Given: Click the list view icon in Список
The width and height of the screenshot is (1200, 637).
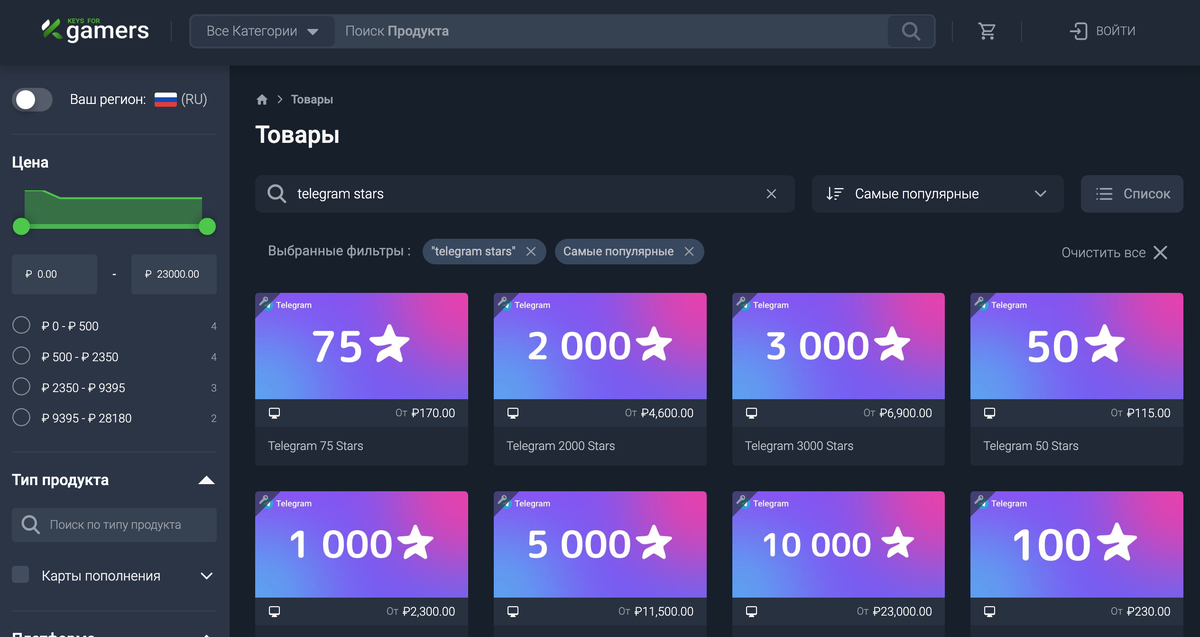Looking at the screenshot, I should click(x=1104, y=194).
